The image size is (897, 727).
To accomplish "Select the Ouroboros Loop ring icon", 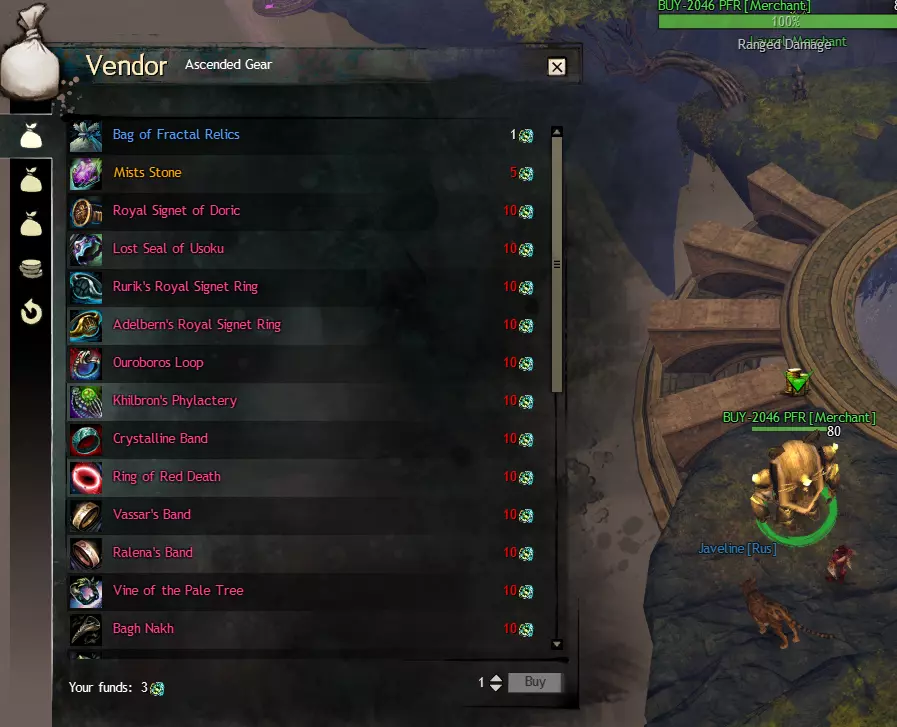I will [86, 364].
